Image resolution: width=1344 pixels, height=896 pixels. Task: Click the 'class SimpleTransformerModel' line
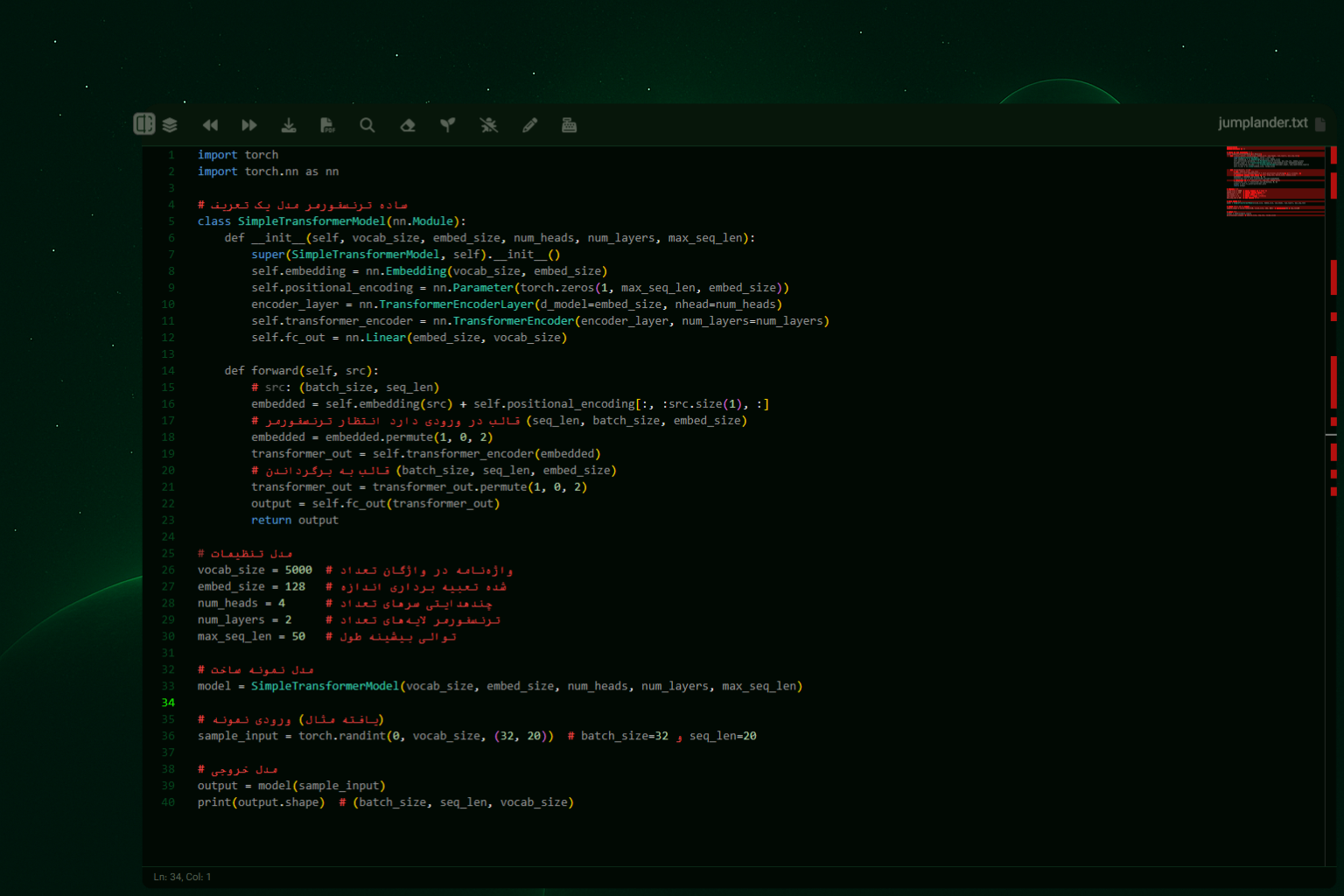332,221
